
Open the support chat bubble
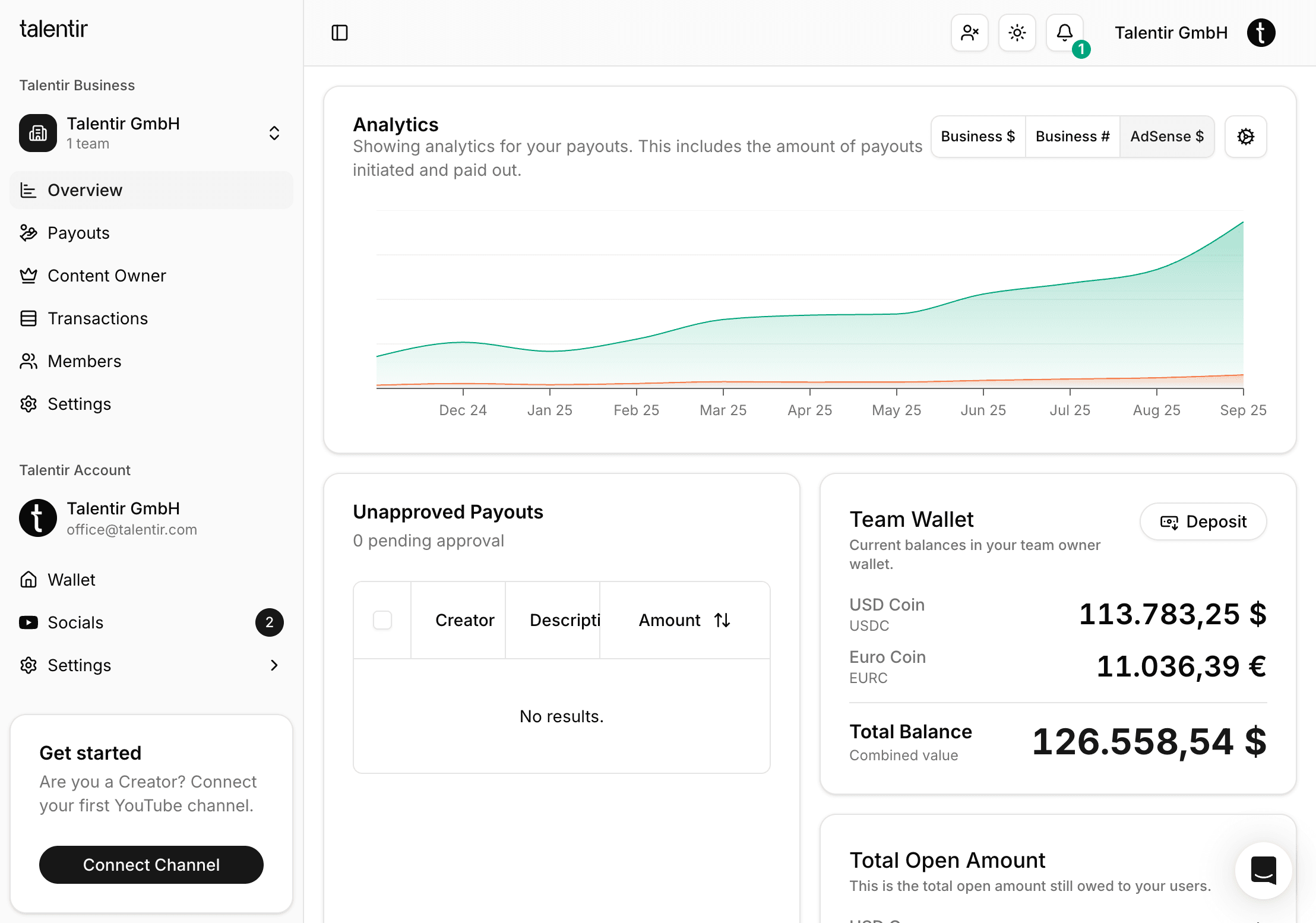coord(1263,871)
